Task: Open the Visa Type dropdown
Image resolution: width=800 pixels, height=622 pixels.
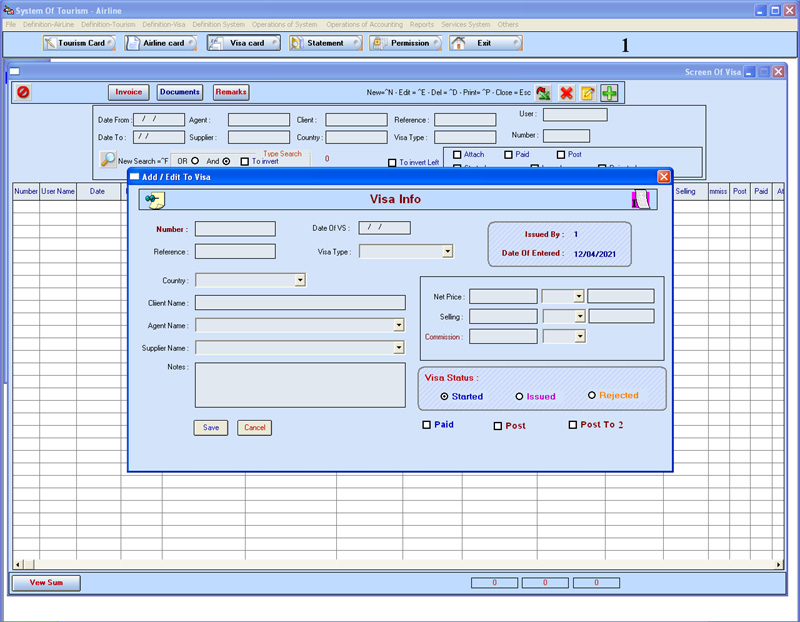Action: coord(447,252)
